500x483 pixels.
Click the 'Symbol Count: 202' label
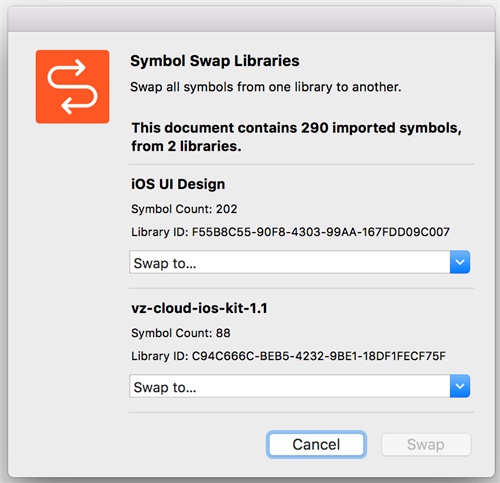184,209
